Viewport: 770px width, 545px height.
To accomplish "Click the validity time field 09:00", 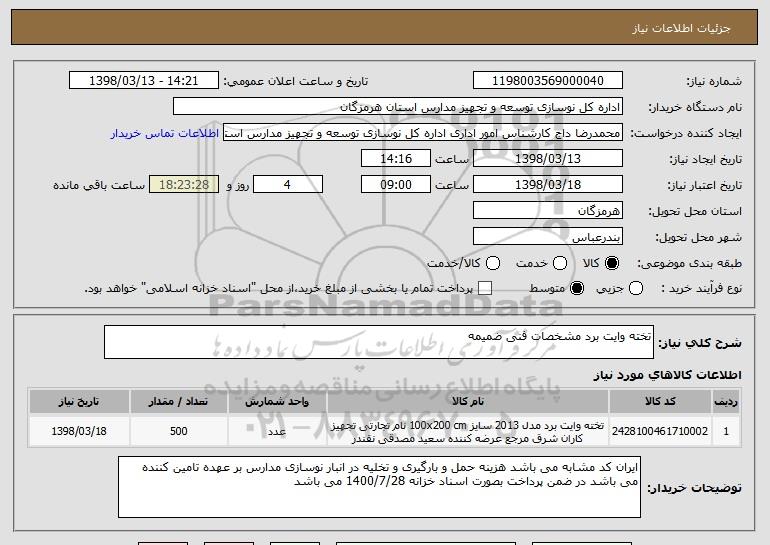I will (396, 185).
